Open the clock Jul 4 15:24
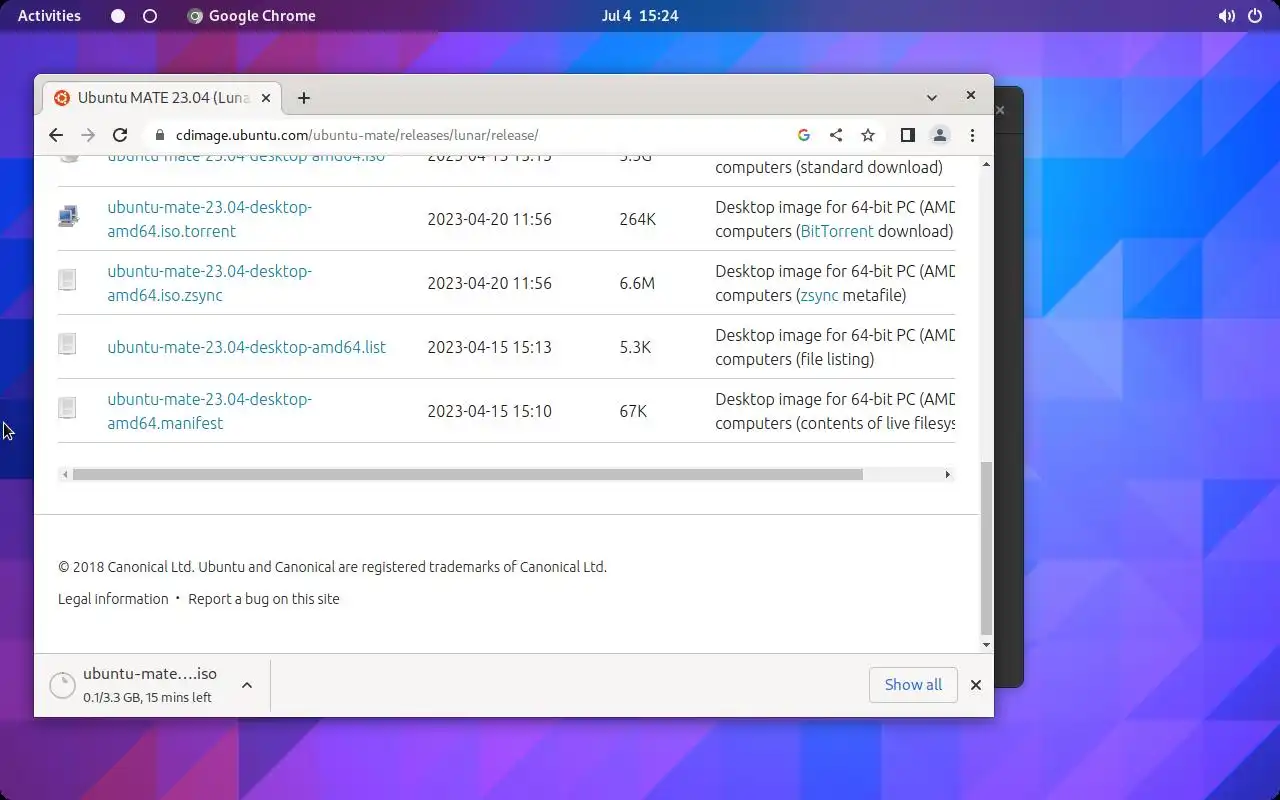Viewport: 1280px width, 800px height. pos(640,16)
